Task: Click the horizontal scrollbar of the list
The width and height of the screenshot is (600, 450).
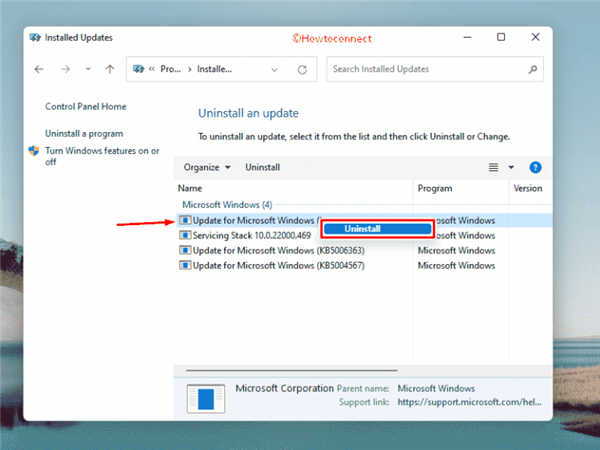Action: (x=292, y=370)
